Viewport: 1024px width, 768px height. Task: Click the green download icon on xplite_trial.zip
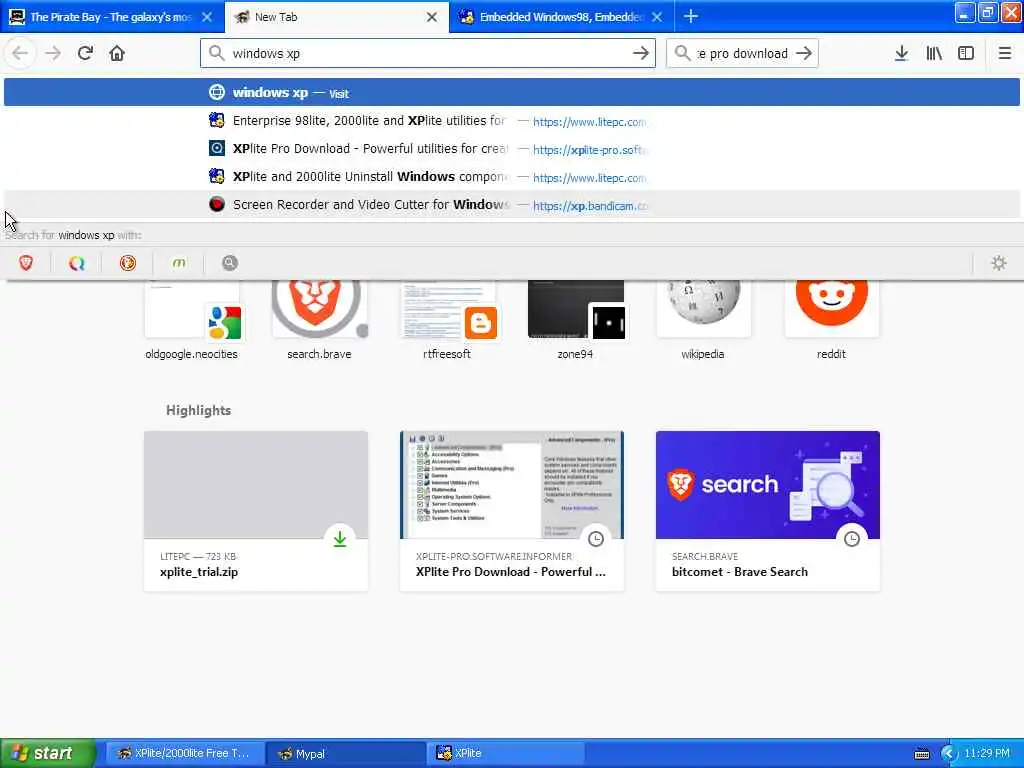coord(340,539)
